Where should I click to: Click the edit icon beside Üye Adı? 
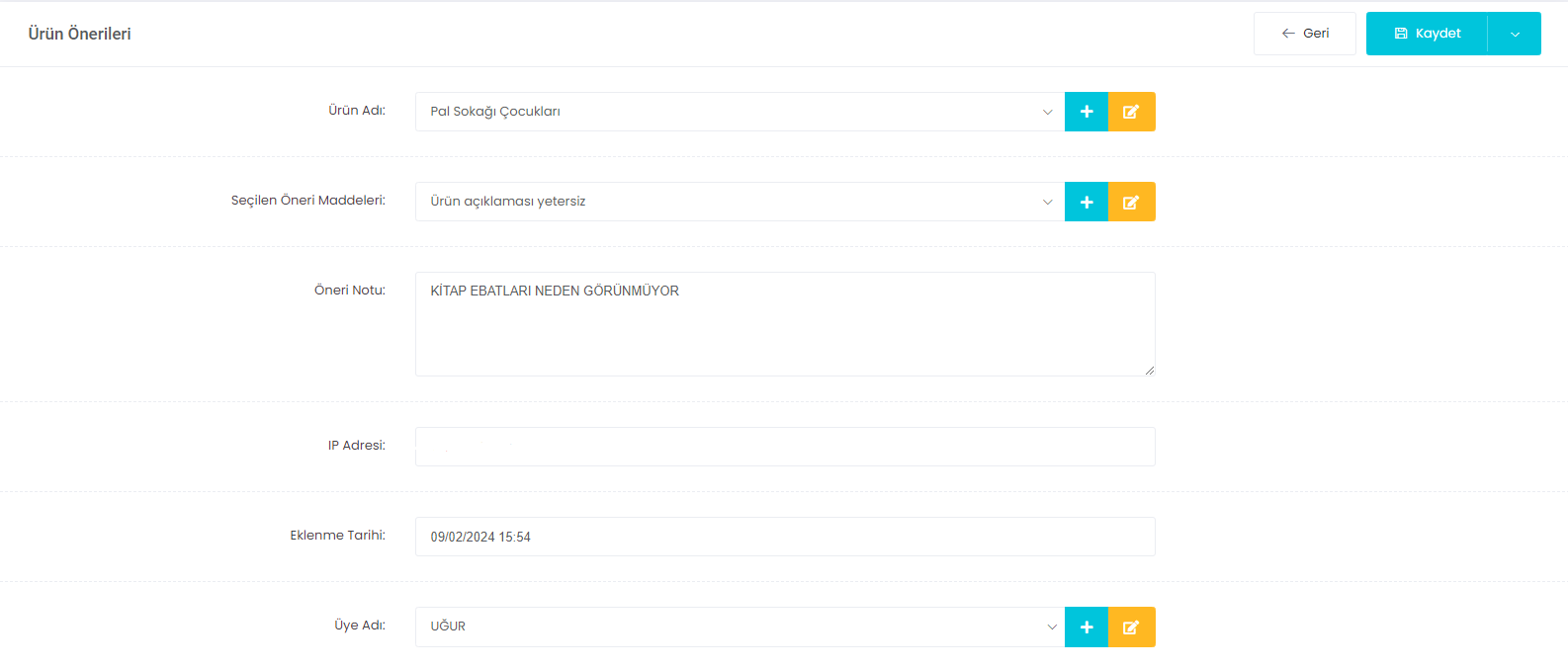pyautogui.click(x=1132, y=627)
